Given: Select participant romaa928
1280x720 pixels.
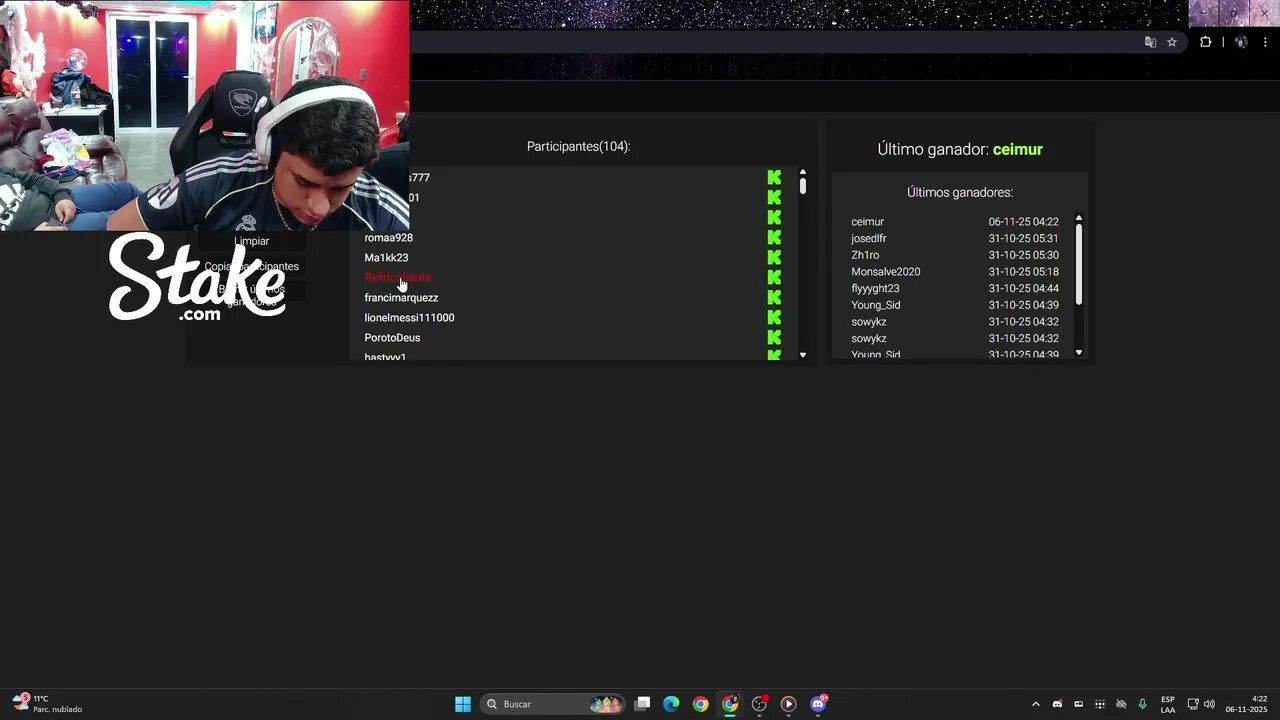Looking at the screenshot, I should [x=388, y=237].
